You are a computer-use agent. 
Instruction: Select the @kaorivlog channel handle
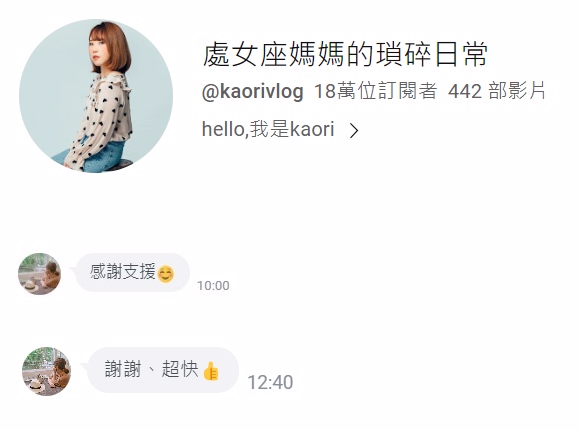point(253,91)
